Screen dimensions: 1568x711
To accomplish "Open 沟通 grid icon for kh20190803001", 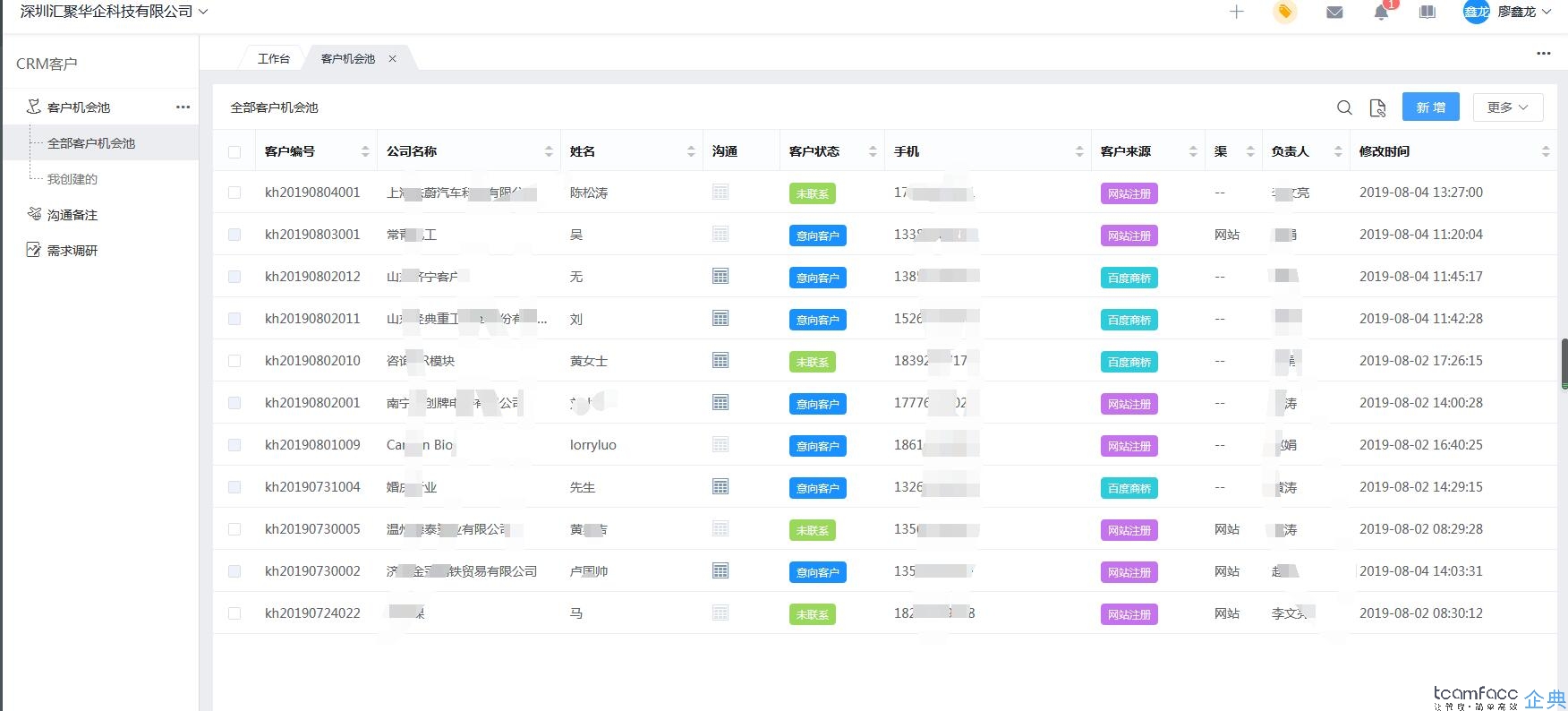I will (x=720, y=234).
